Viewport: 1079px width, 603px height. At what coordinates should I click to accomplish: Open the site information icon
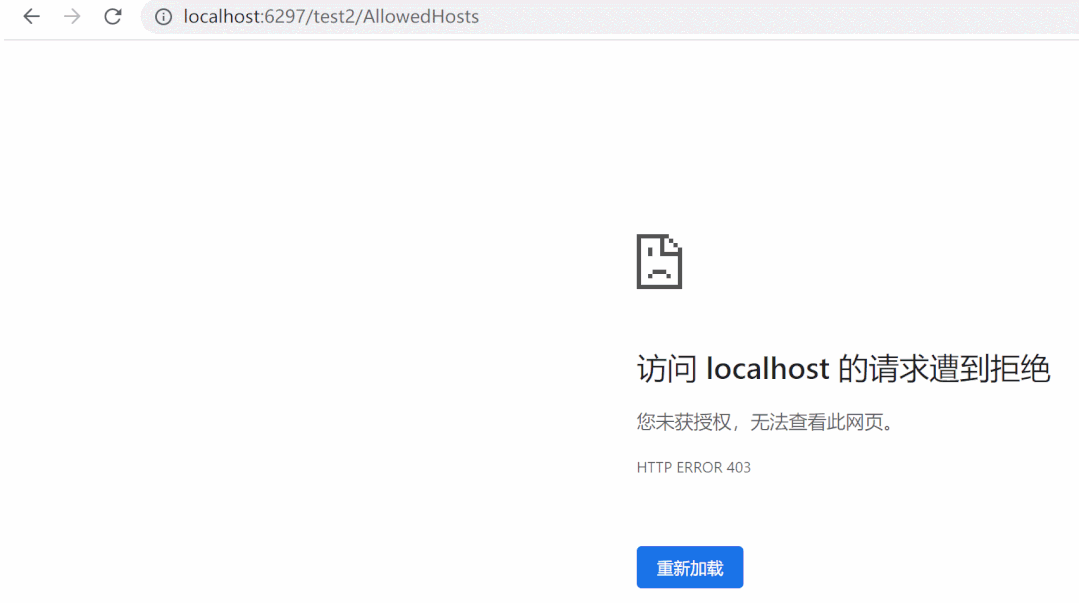click(163, 17)
